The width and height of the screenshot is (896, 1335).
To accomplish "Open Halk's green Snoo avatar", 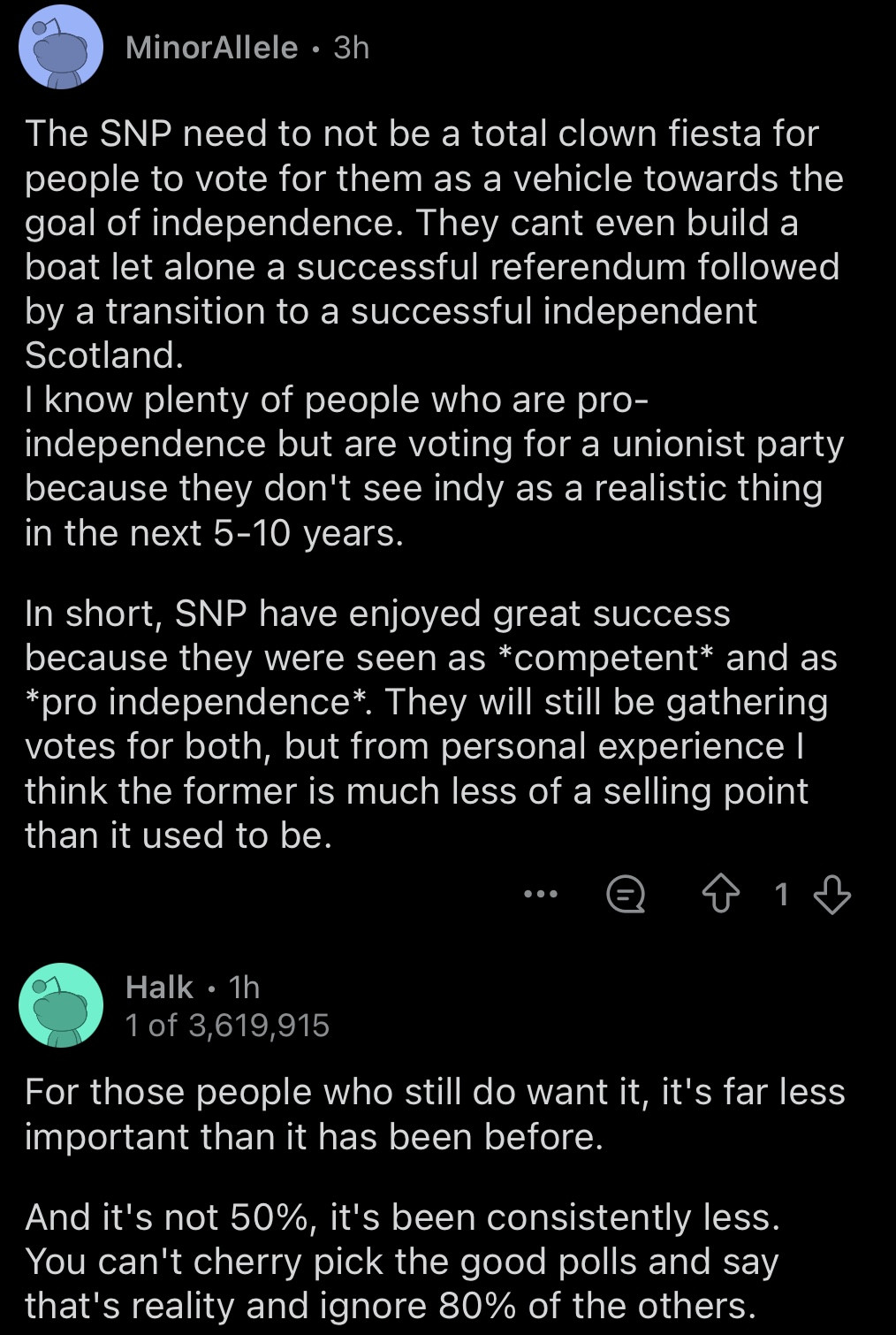I will point(61,1005).
